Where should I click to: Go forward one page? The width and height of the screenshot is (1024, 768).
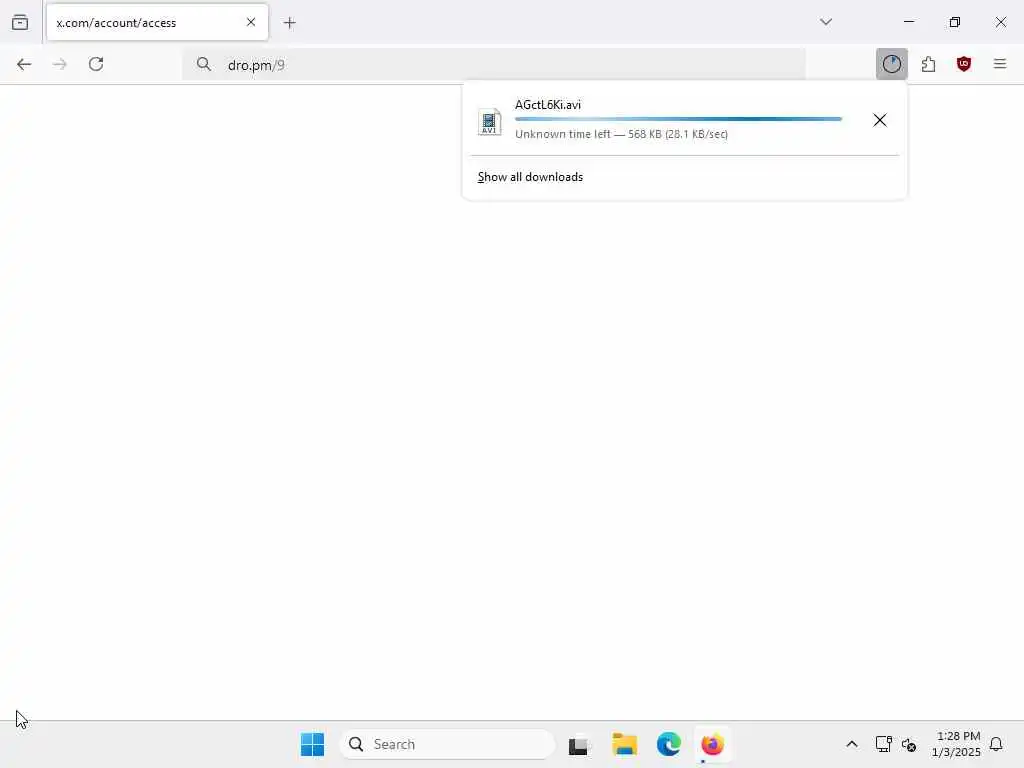[x=59, y=64]
